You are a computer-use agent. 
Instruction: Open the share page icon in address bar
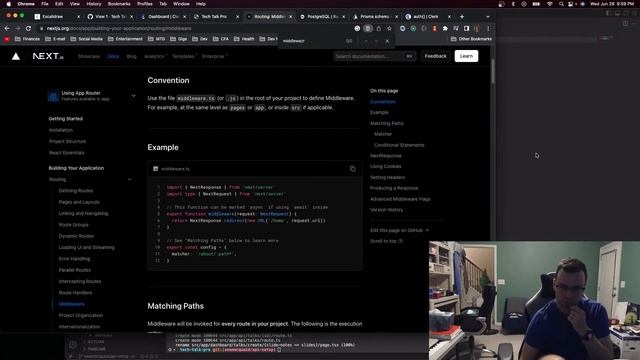click(378, 29)
